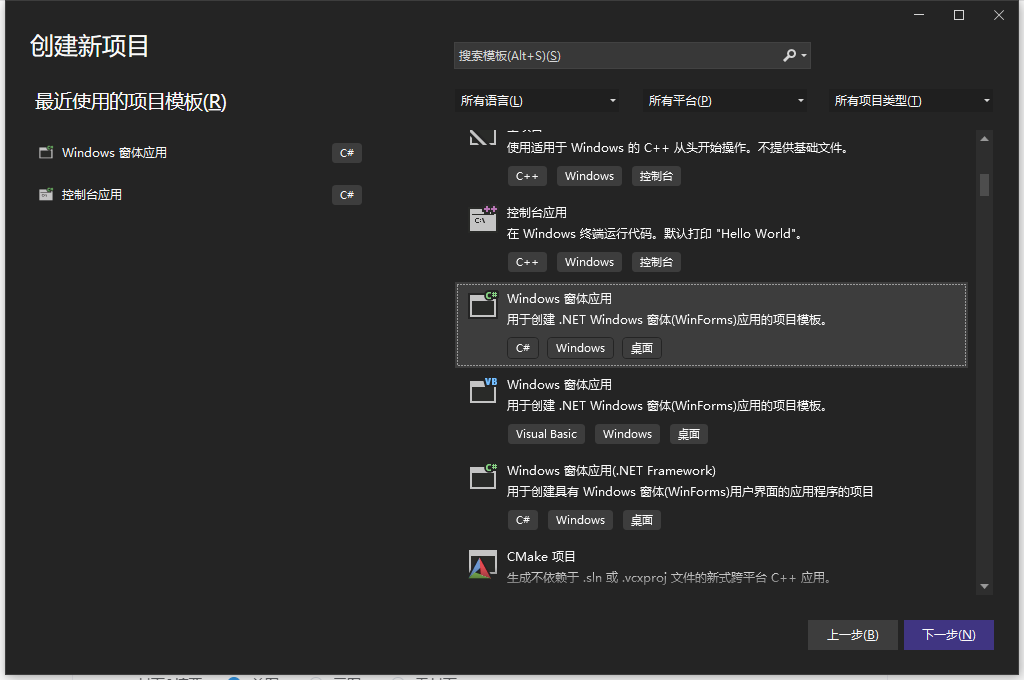Open the 所有语言 language filter dropdown
This screenshot has height=680, width=1024.
[536, 101]
